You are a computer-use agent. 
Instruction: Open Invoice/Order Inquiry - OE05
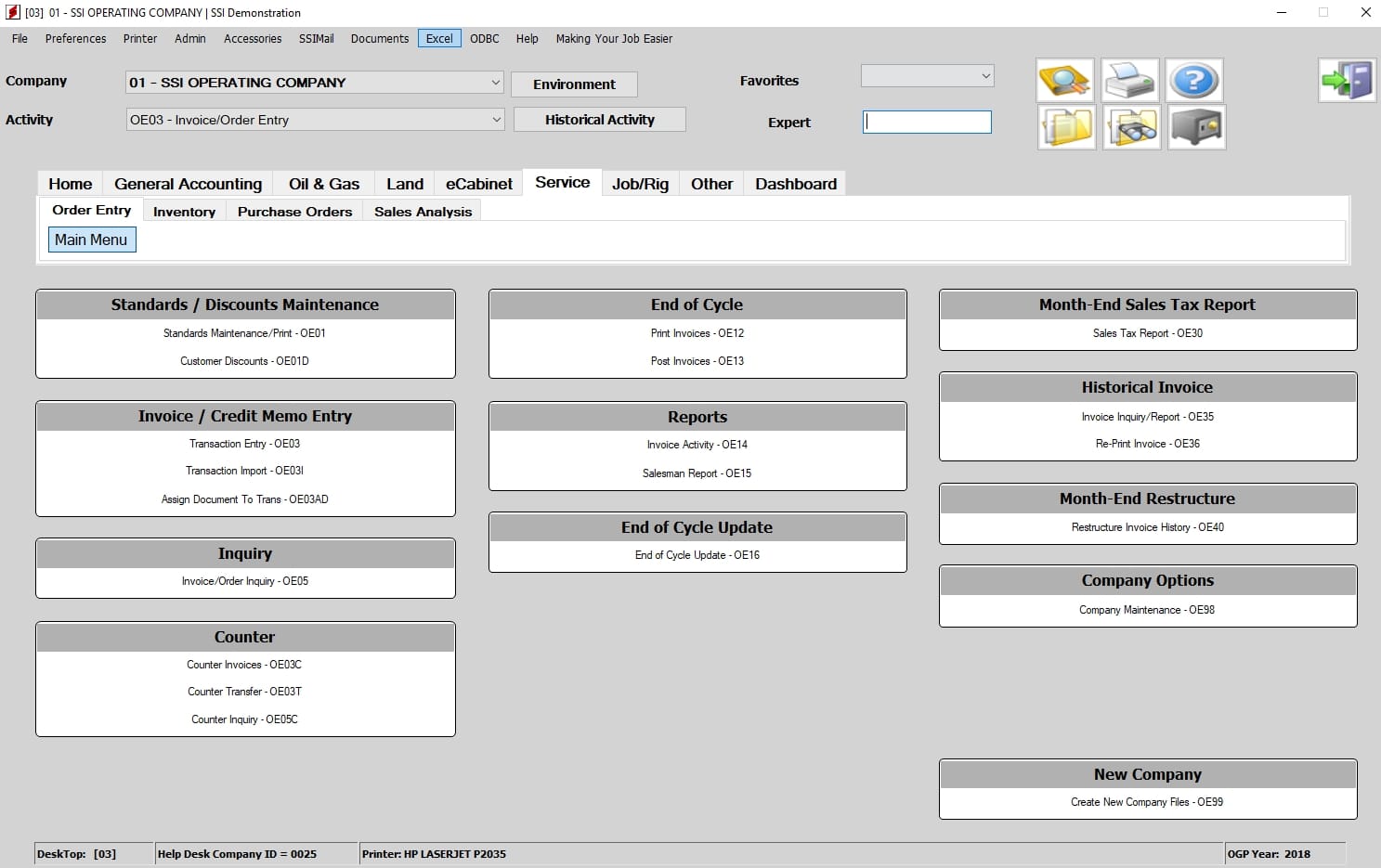[244, 581]
